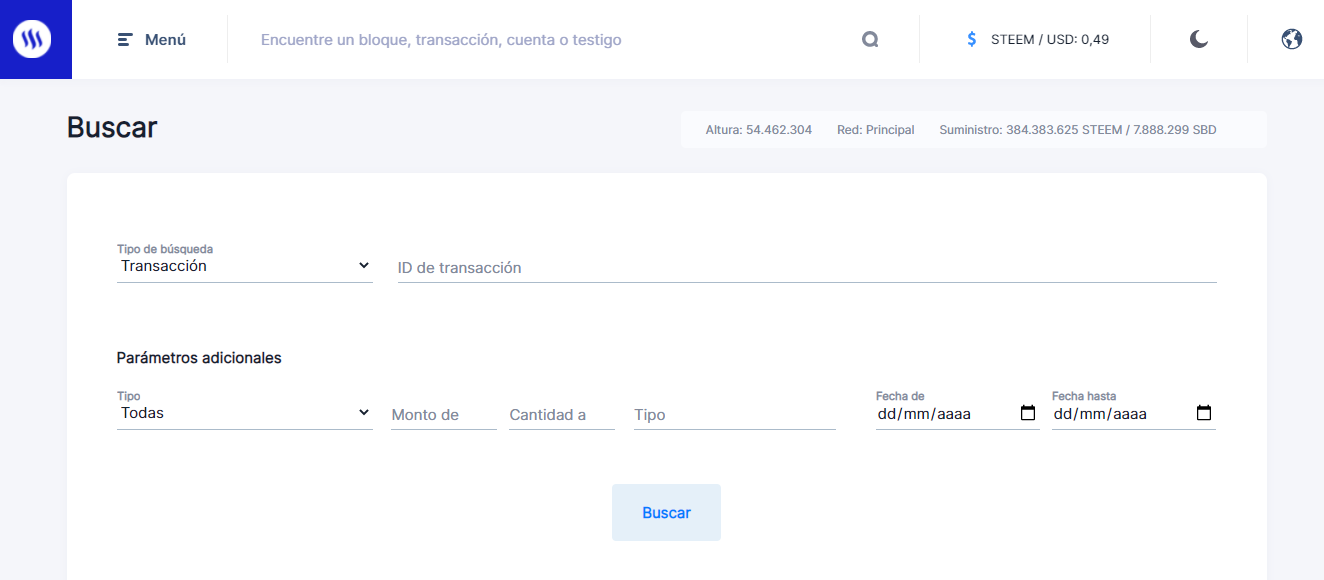Expand the Tipo Todas dropdown
The width and height of the screenshot is (1324, 580).
245,413
